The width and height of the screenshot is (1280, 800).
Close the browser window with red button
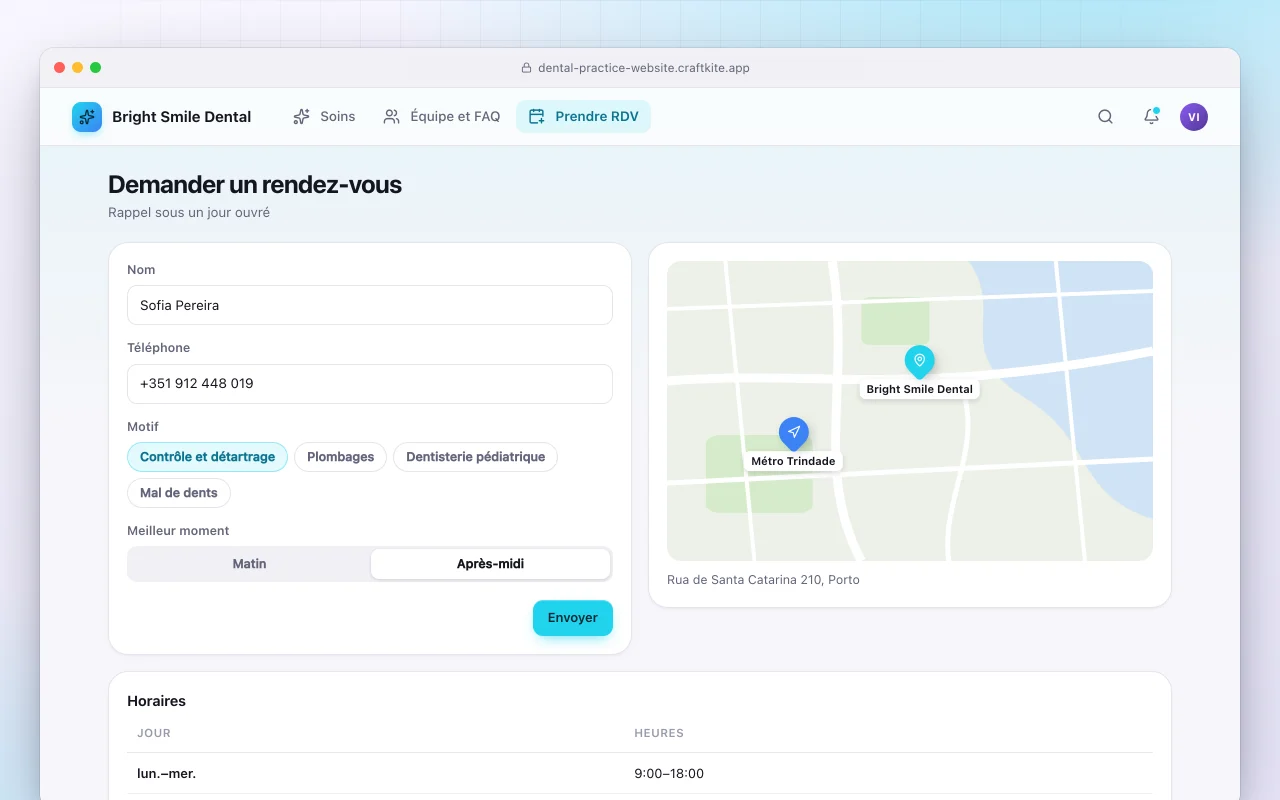click(x=59, y=68)
